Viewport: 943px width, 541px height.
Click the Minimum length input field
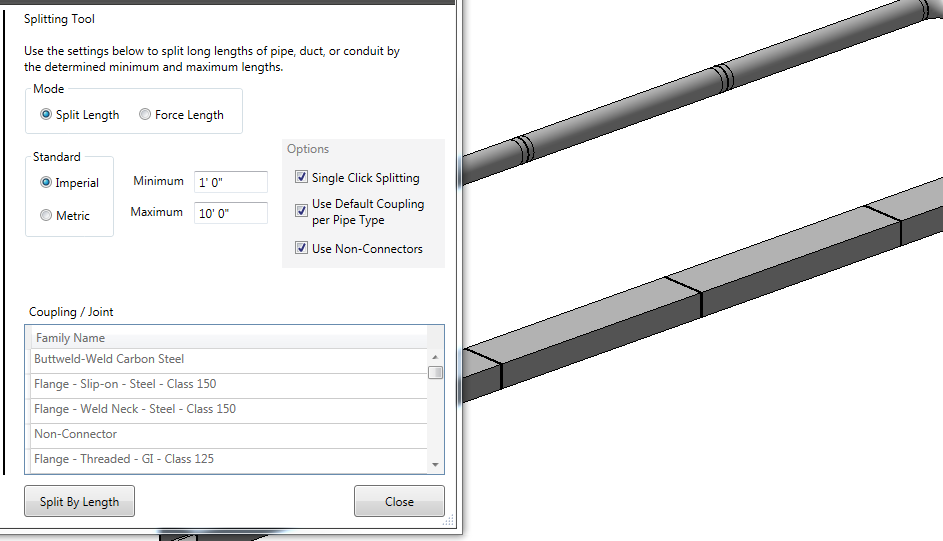231,182
